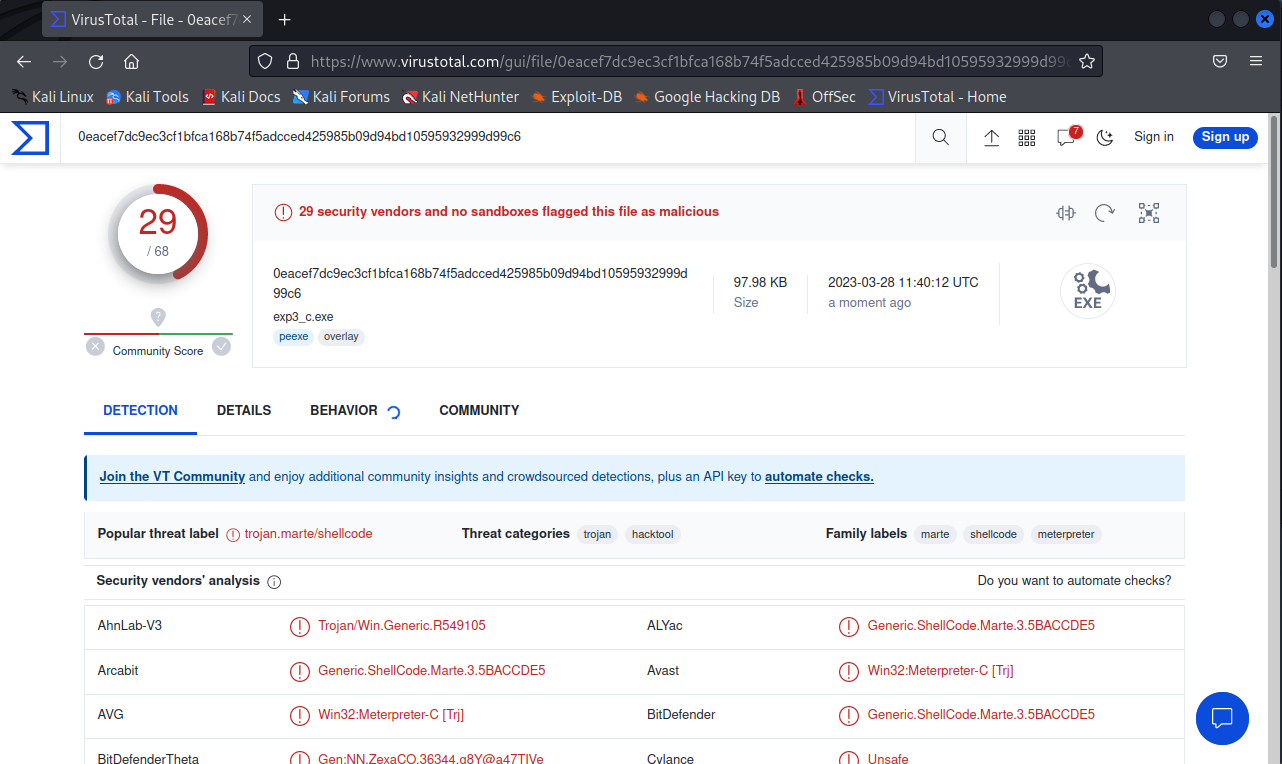Open the graph view icon
This screenshot has width=1282, height=764.
pos(1148,212)
